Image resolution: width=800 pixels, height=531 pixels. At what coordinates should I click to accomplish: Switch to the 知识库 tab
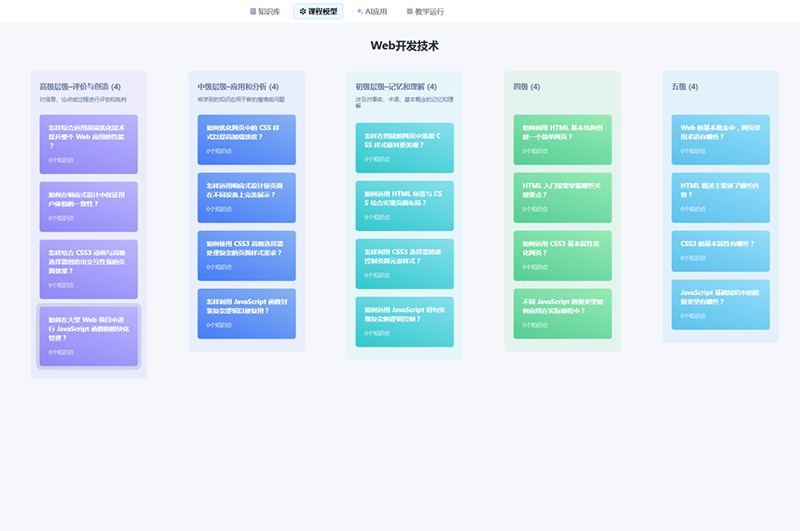pos(269,12)
